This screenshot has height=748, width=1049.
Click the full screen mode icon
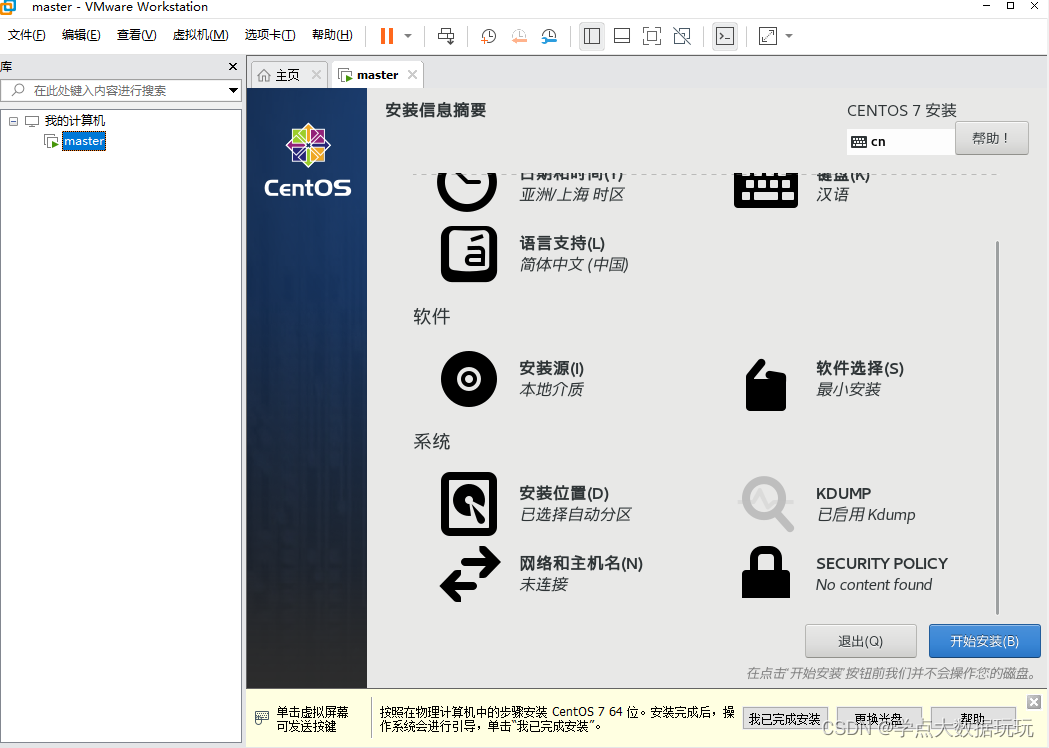pyautogui.click(x=652, y=36)
